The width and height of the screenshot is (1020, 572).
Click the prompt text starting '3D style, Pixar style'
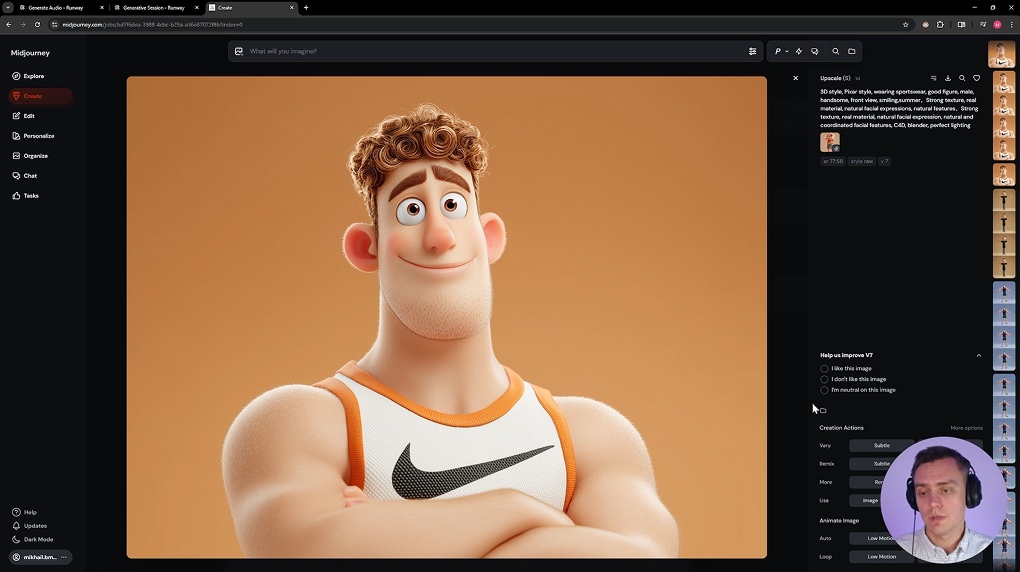point(899,108)
